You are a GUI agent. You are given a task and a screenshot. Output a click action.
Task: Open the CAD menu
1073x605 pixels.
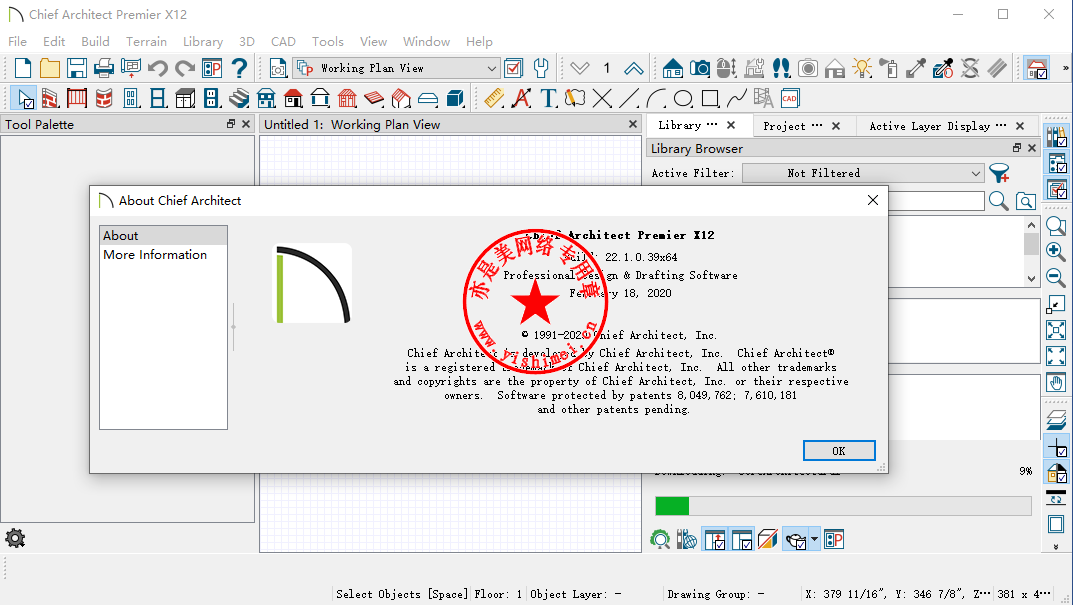coord(283,42)
